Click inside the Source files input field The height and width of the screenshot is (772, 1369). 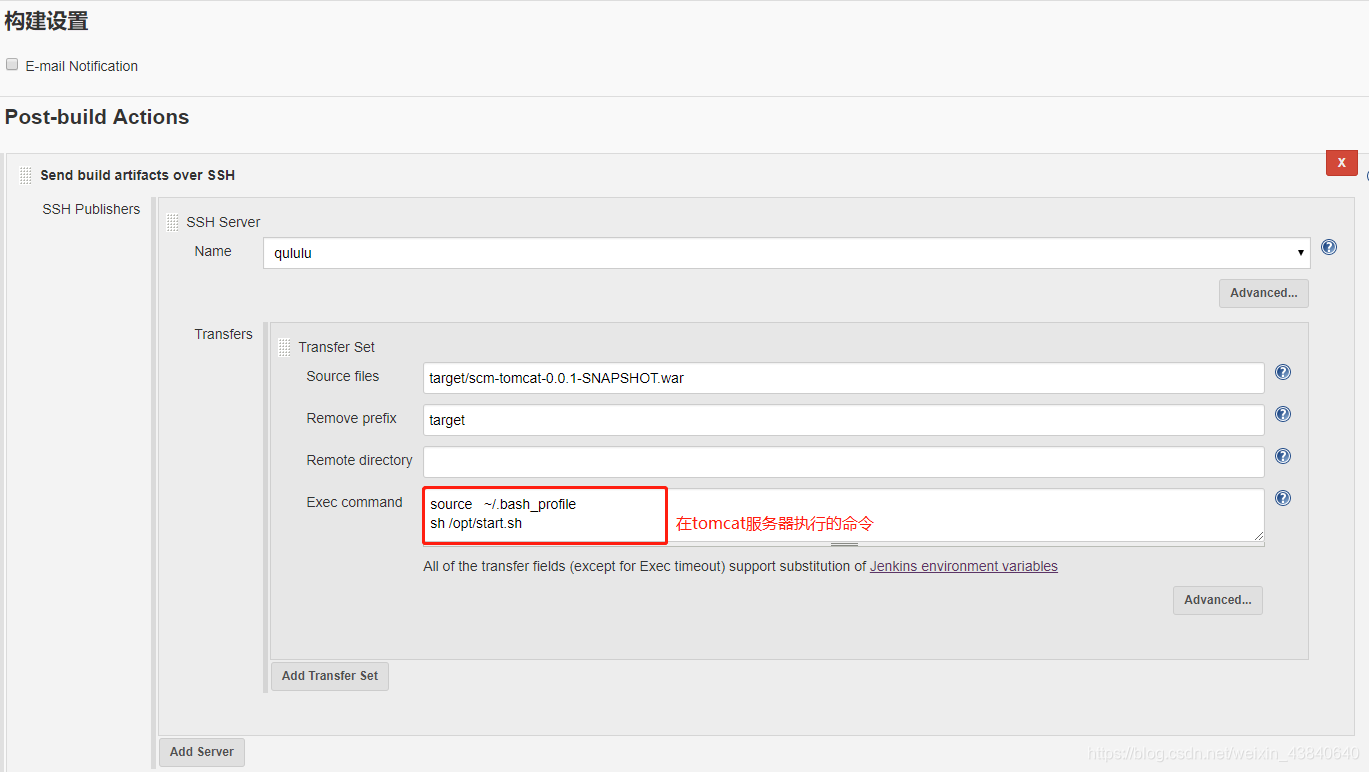[844, 378]
